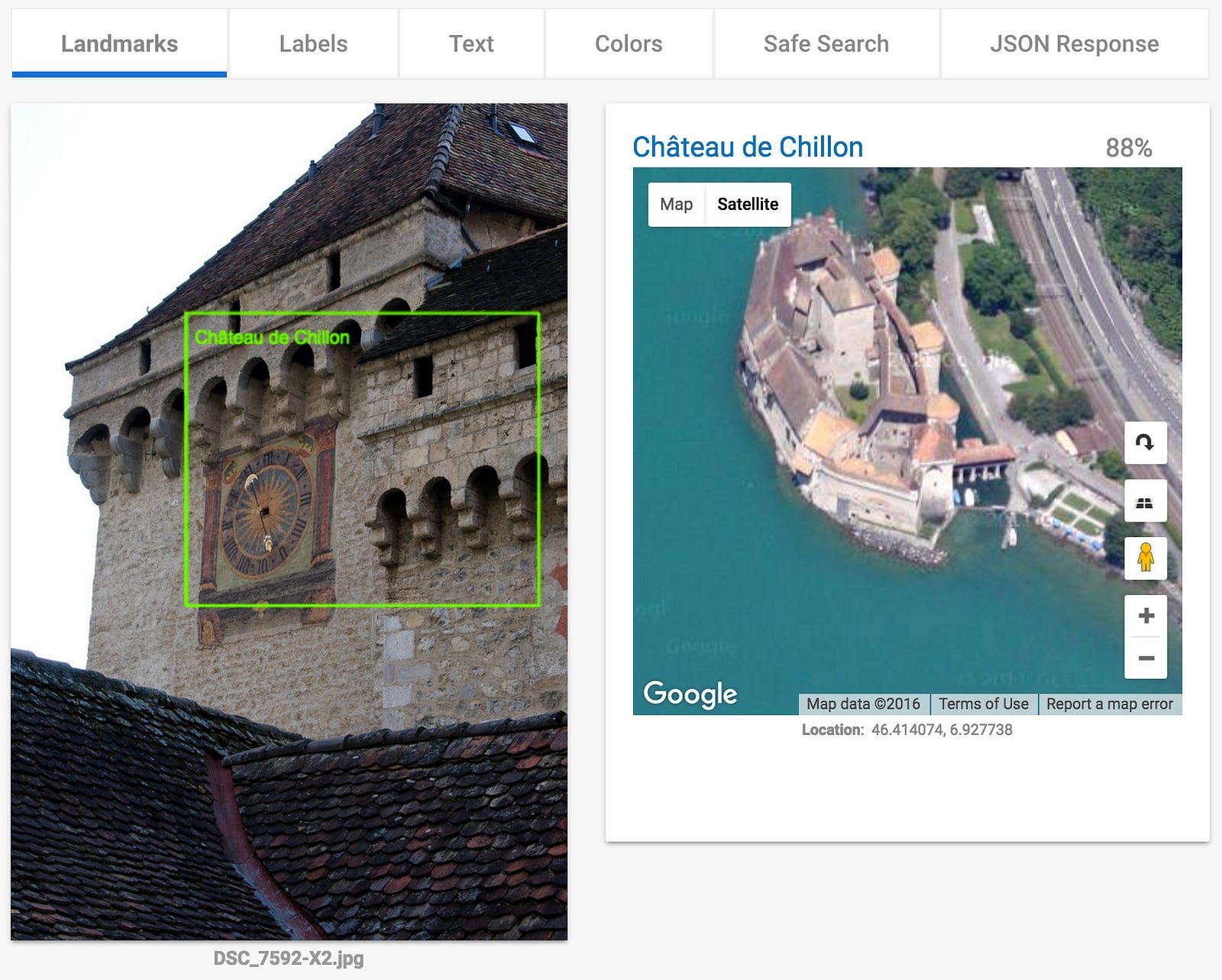Click the DSC_7592-X2.jpg file name

(289, 958)
